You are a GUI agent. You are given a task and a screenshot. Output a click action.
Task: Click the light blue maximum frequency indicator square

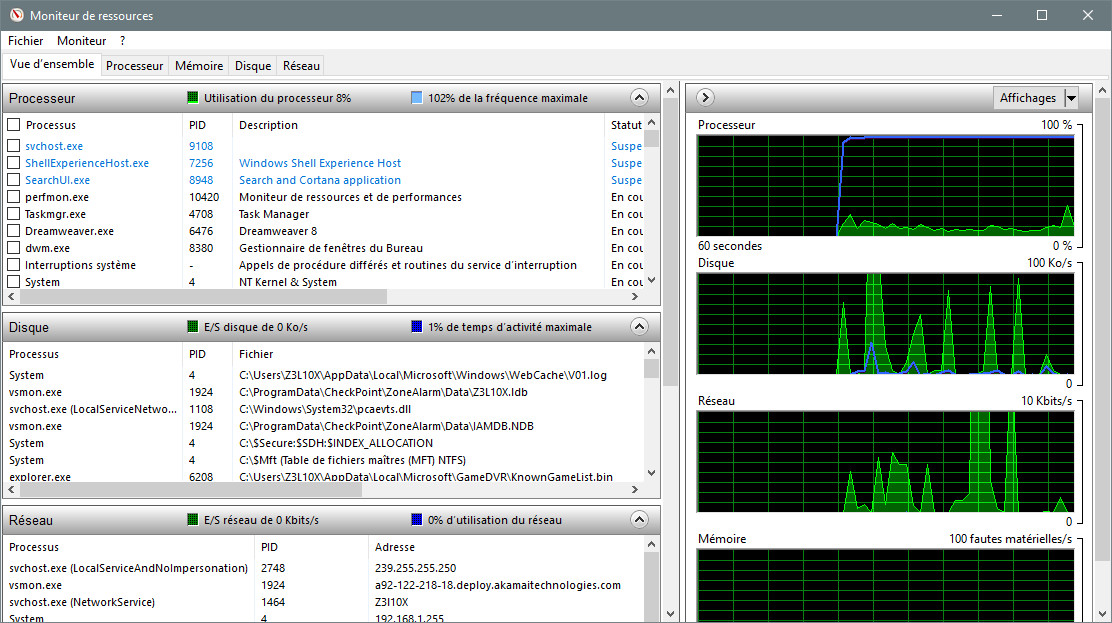[x=416, y=98]
